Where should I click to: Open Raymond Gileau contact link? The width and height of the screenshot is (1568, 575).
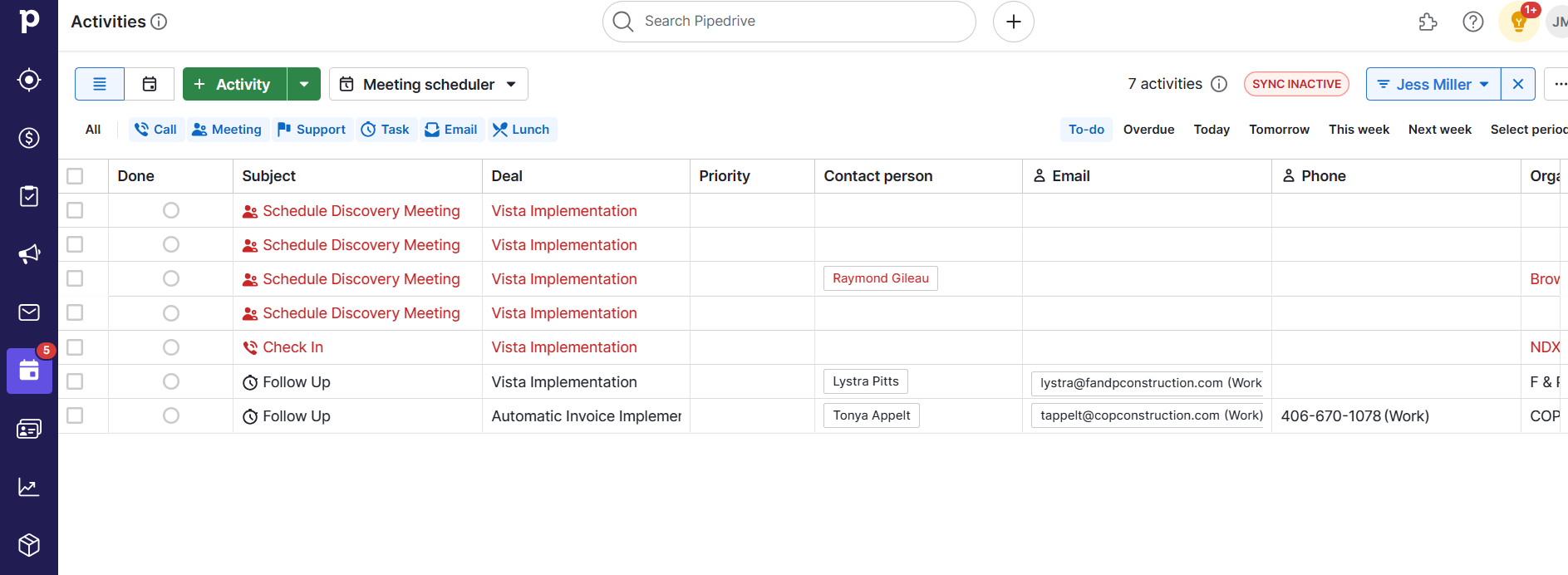point(880,278)
